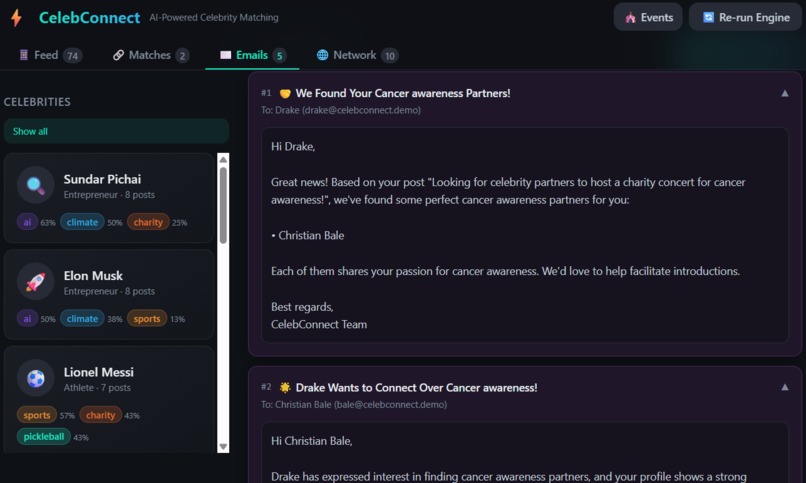Click "CelebConnect Team" signature
806x483 pixels.
[x=319, y=324]
